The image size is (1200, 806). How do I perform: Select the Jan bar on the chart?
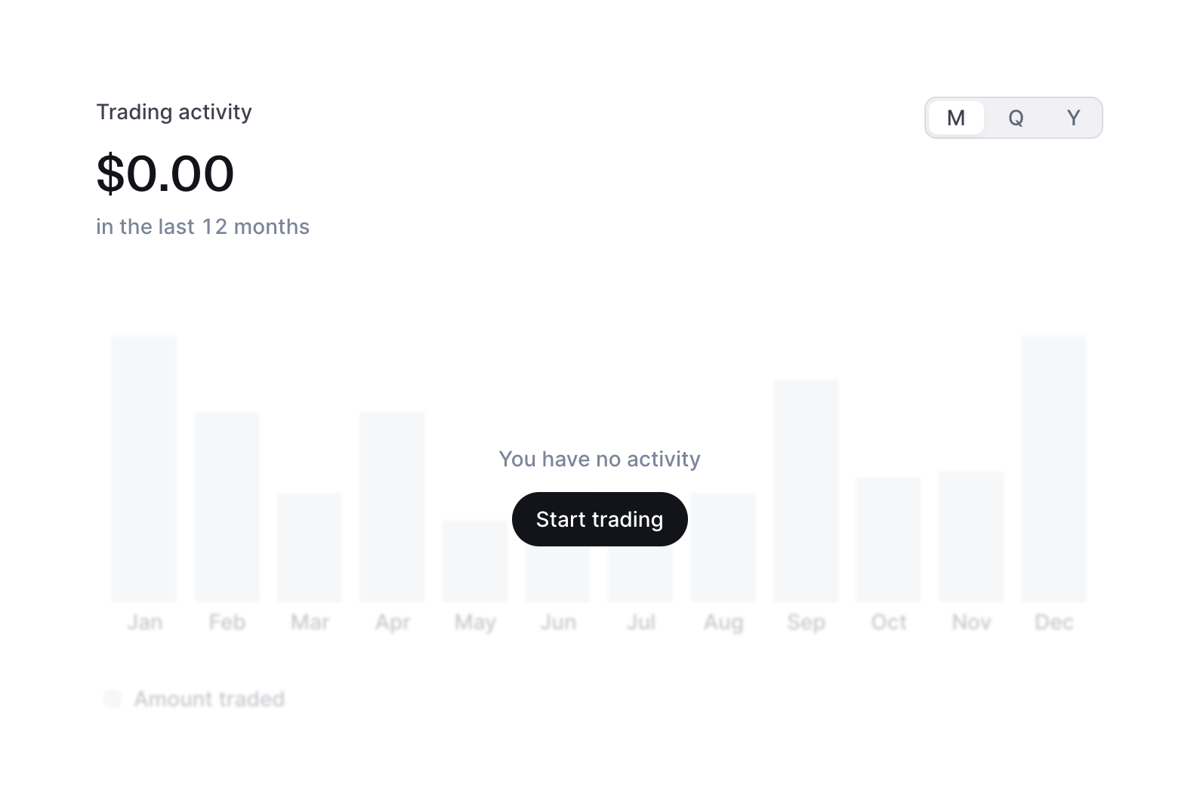(144, 470)
